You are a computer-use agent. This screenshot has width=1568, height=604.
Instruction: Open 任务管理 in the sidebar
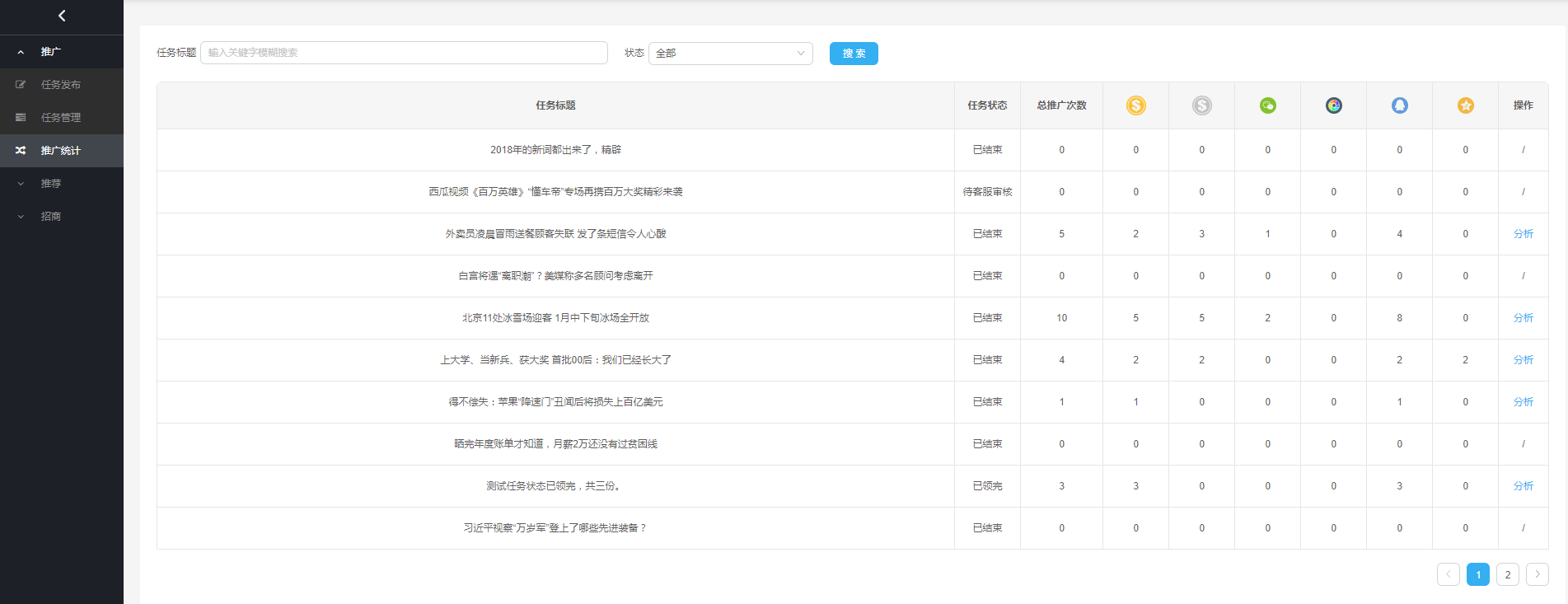click(x=61, y=118)
